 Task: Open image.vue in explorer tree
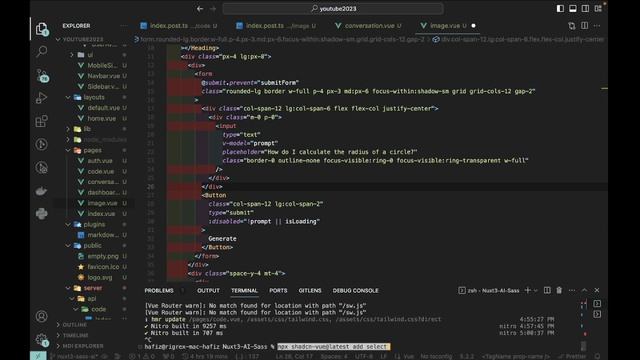pyautogui.click(x=102, y=203)
